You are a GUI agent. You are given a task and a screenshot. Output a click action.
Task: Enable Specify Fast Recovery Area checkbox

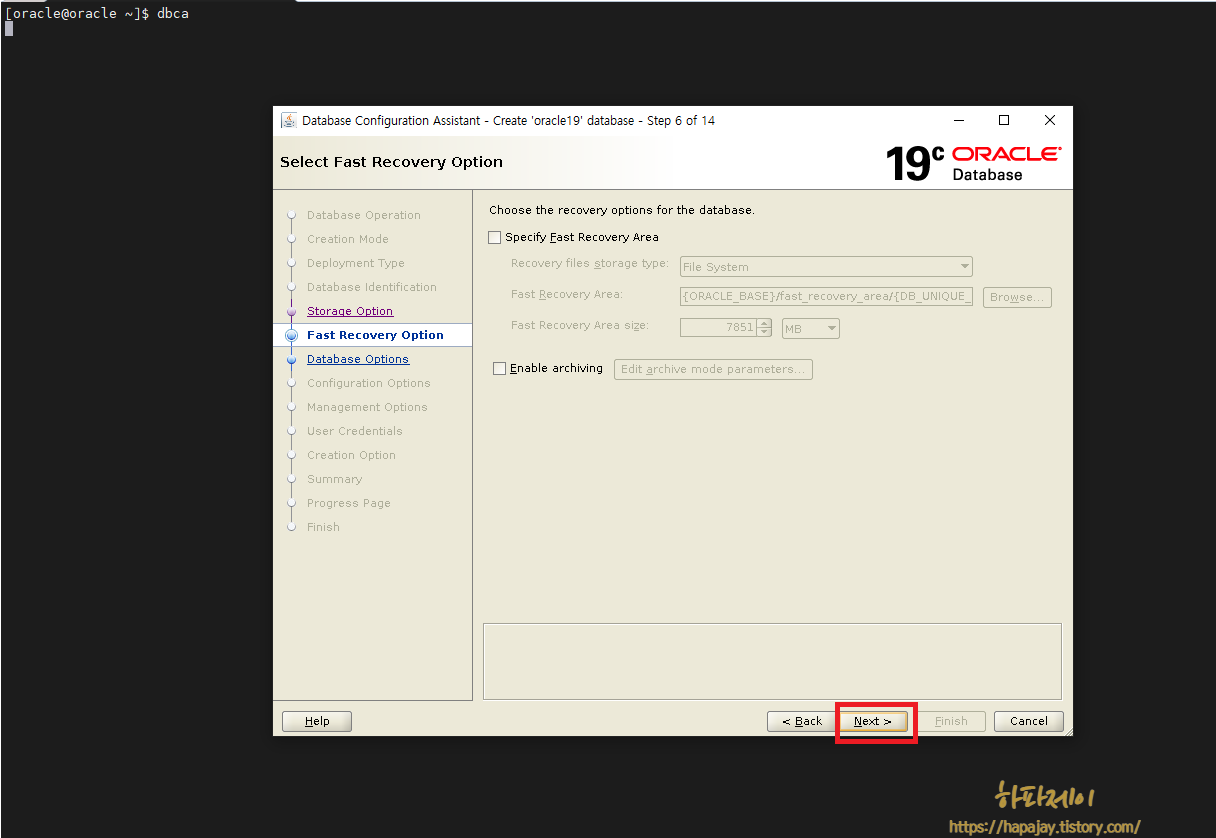(494, 237)
